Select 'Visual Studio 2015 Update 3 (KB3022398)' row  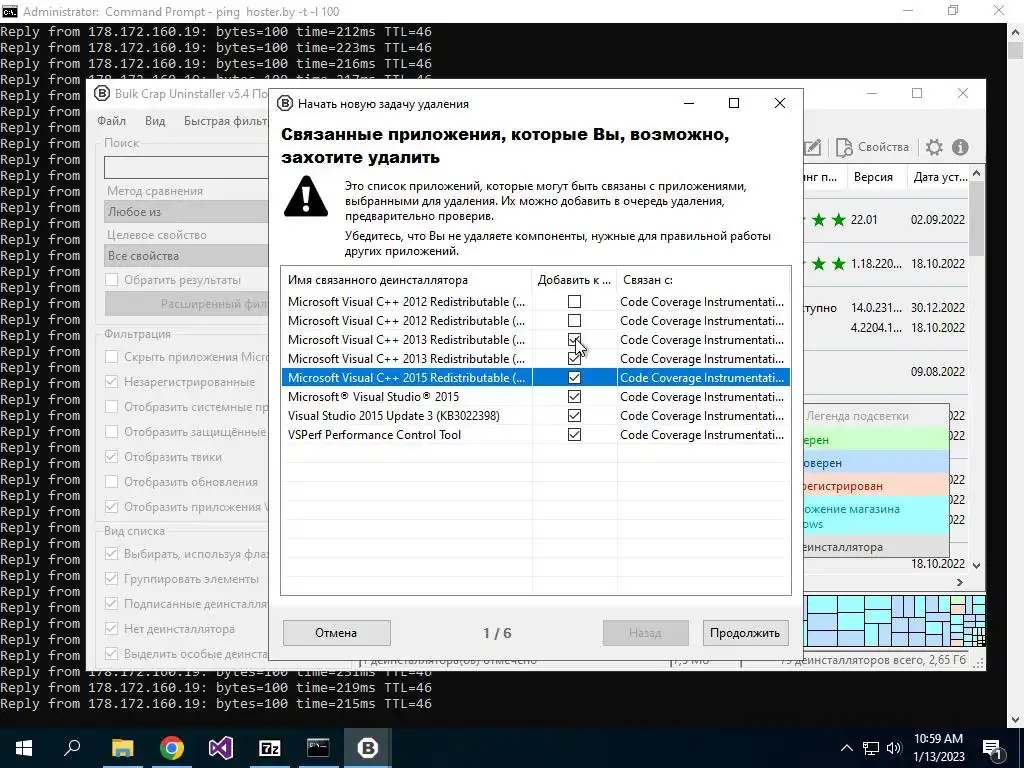coord(536,415)
